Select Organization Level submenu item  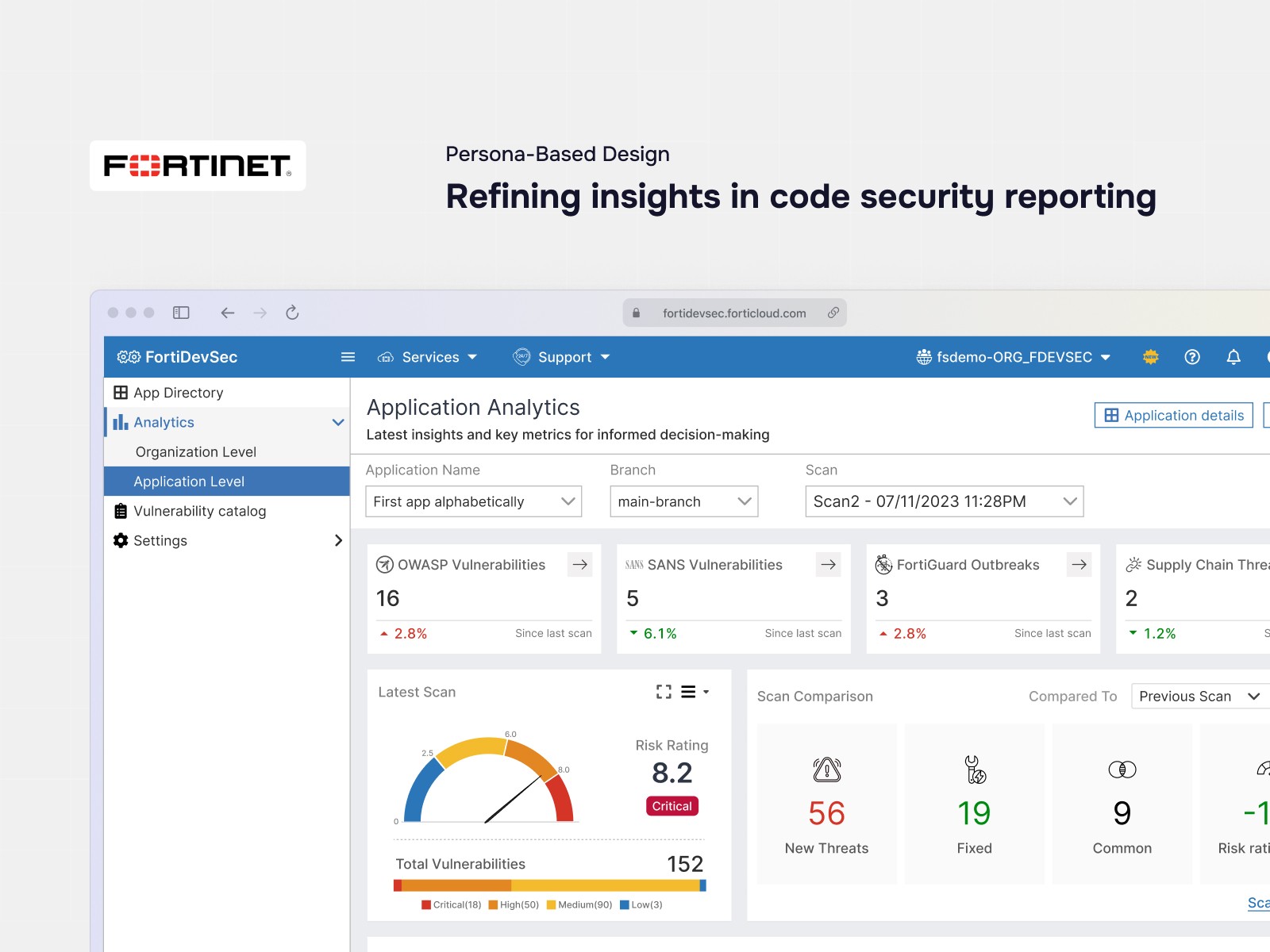point(227,452)
